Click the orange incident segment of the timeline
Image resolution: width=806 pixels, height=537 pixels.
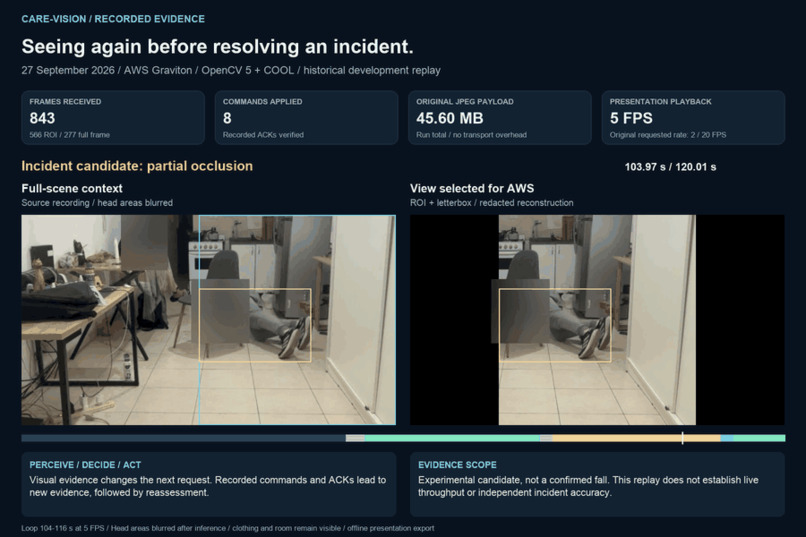tap(636, 438)
